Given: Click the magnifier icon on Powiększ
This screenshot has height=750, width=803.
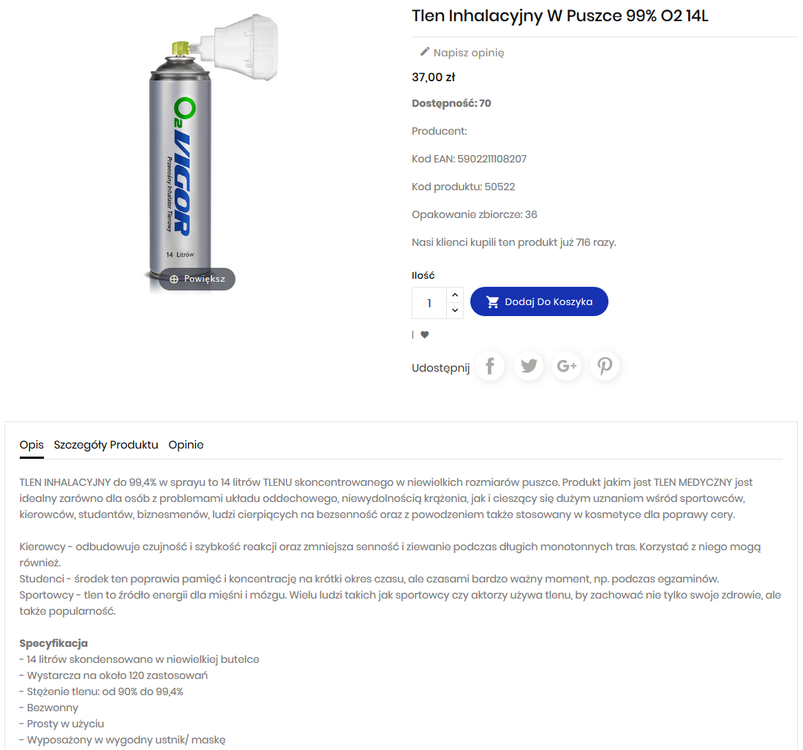Looking at the screenshot, I should pyautogui.click(x=174, y=279).
